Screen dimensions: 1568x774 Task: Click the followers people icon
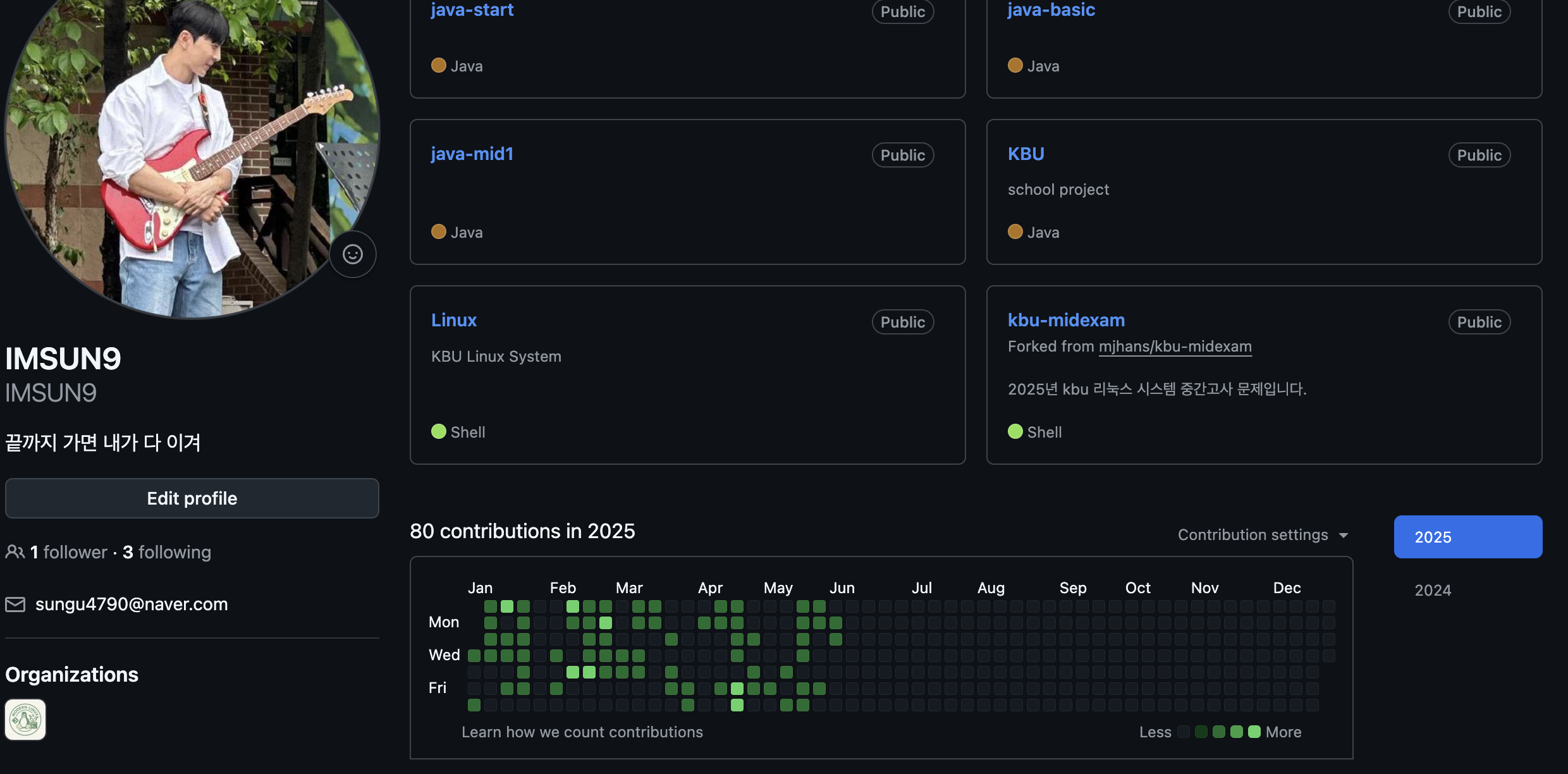pyautogui.click(x=15, y=552)
